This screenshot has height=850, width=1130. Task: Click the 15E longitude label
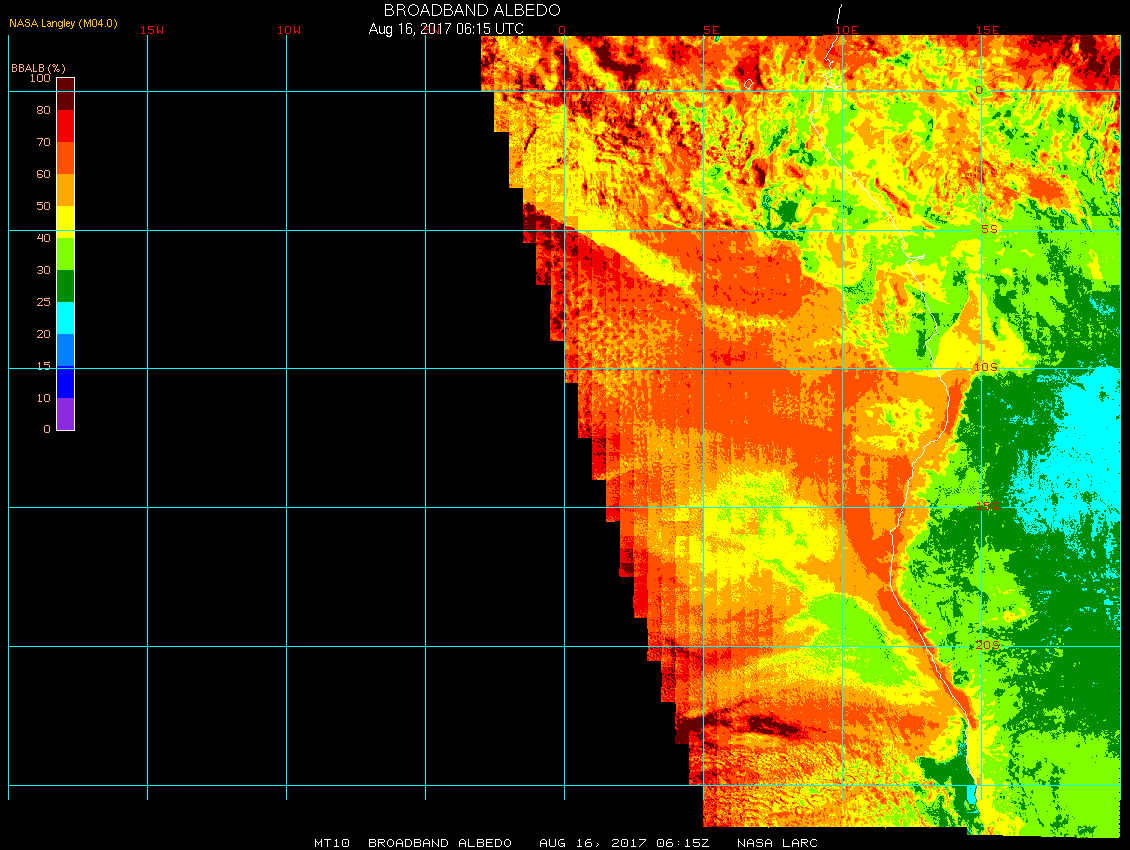[x=988, y=30]
